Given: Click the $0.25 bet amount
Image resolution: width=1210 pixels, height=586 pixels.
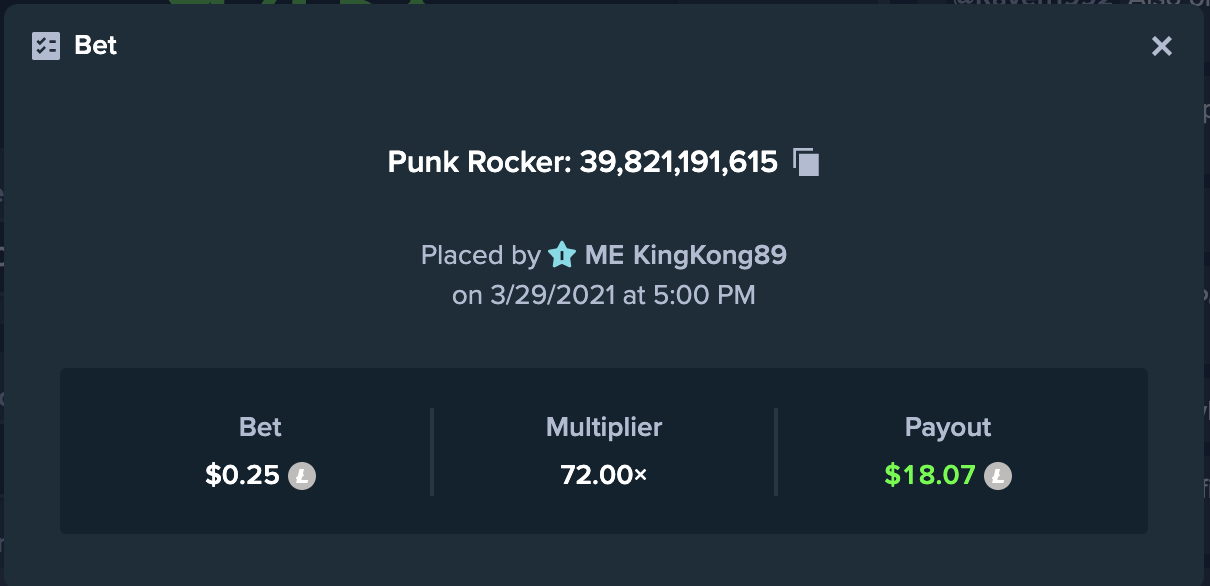Looking at the screenshot, I should click(242, 475).
